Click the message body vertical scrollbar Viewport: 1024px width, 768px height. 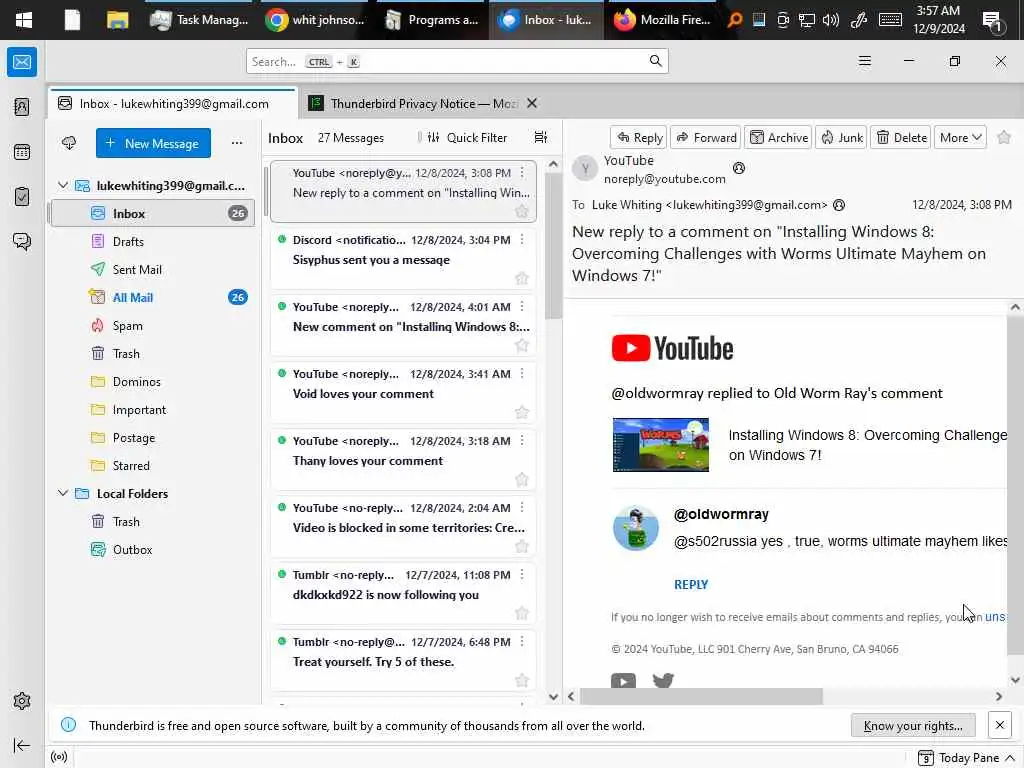(1015, 485)
